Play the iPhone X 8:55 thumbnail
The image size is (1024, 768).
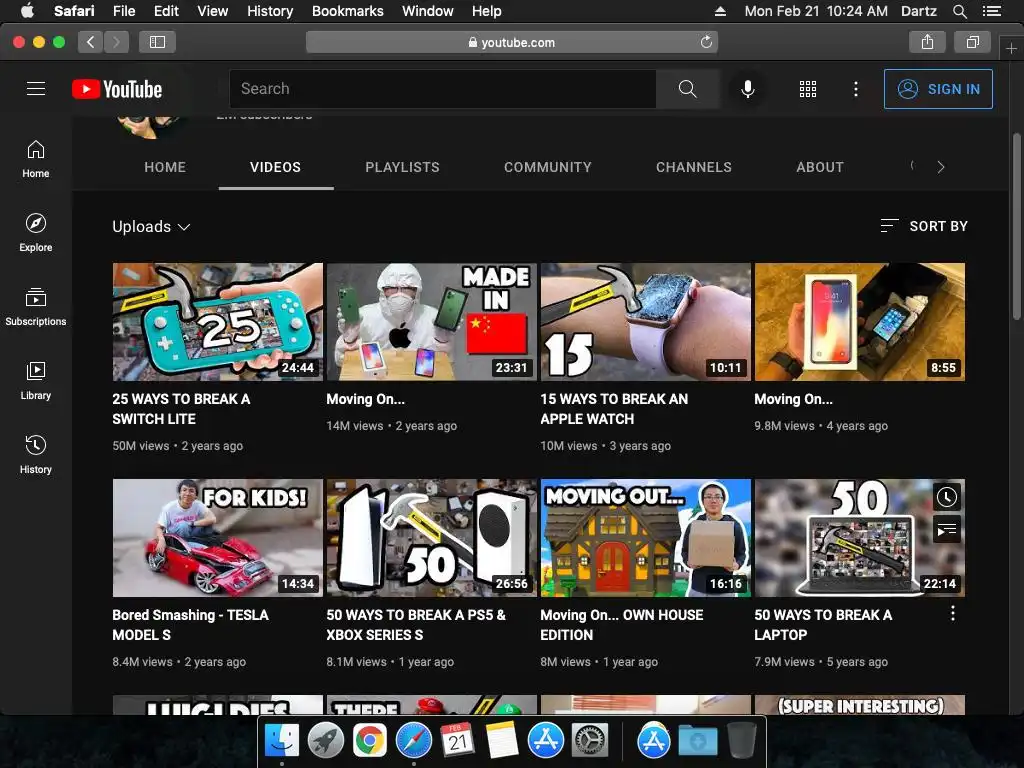(x=859, y=322)
